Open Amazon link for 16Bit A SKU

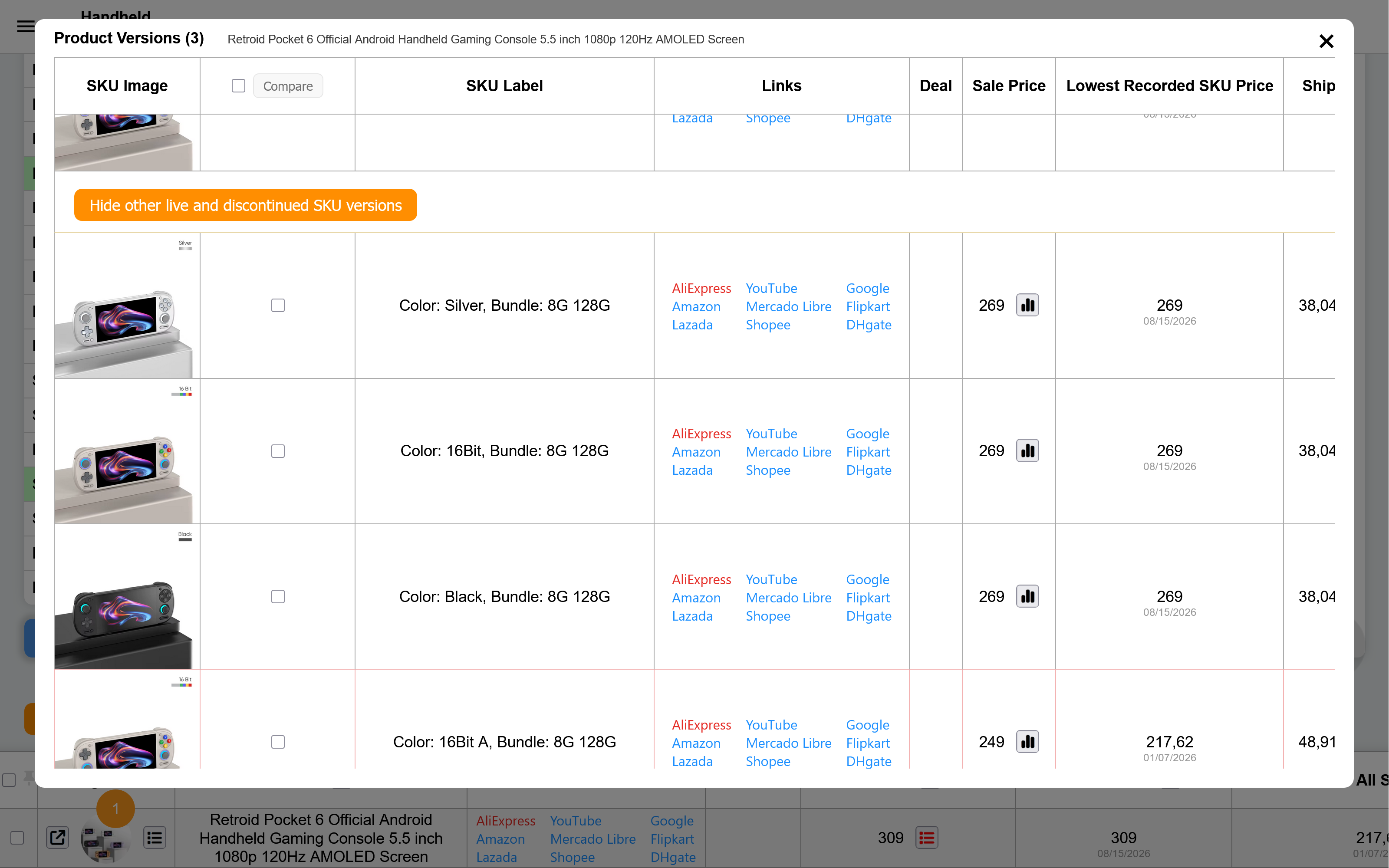pos(696,743)
